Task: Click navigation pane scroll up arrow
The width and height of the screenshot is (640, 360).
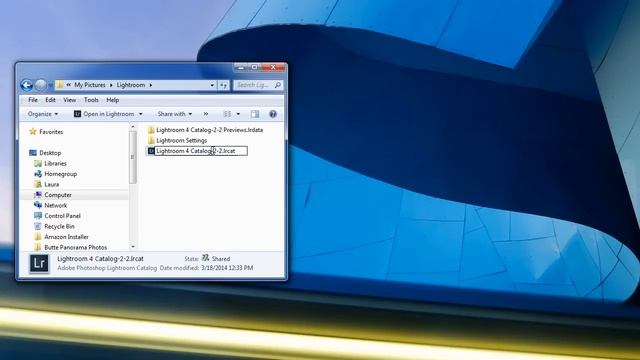Action: [133, 127]
